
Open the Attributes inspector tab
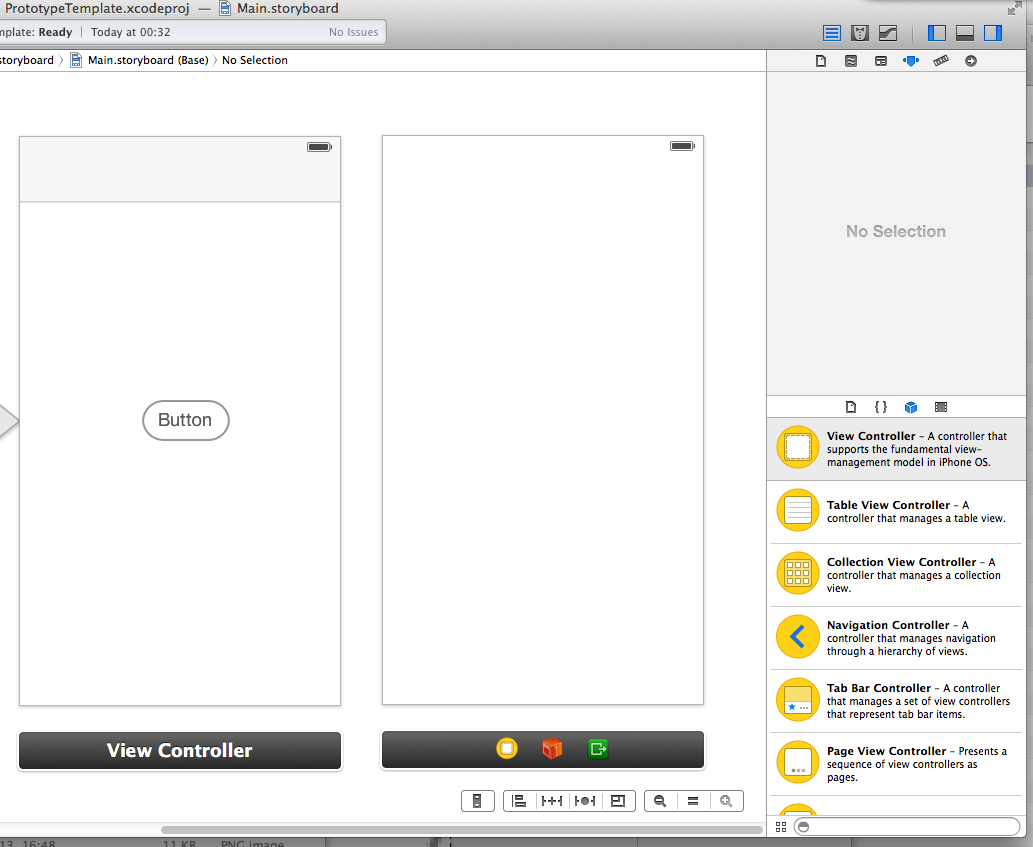point(910,61)
